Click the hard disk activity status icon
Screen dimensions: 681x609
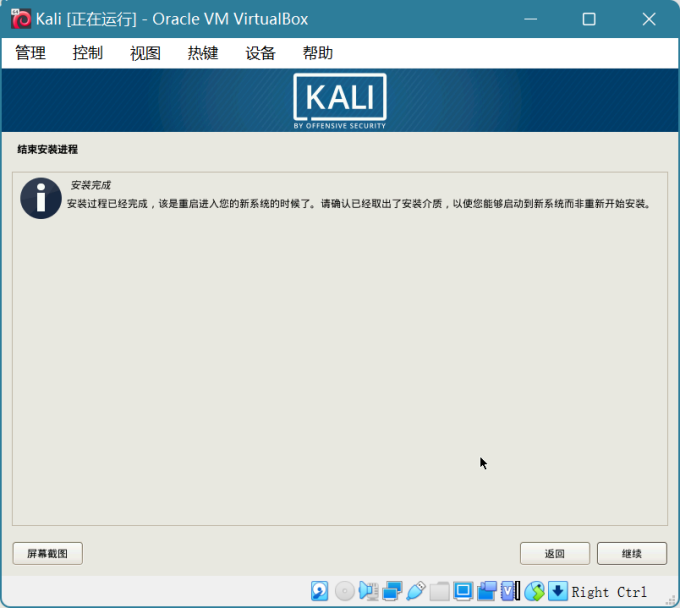tap(320, 591)
